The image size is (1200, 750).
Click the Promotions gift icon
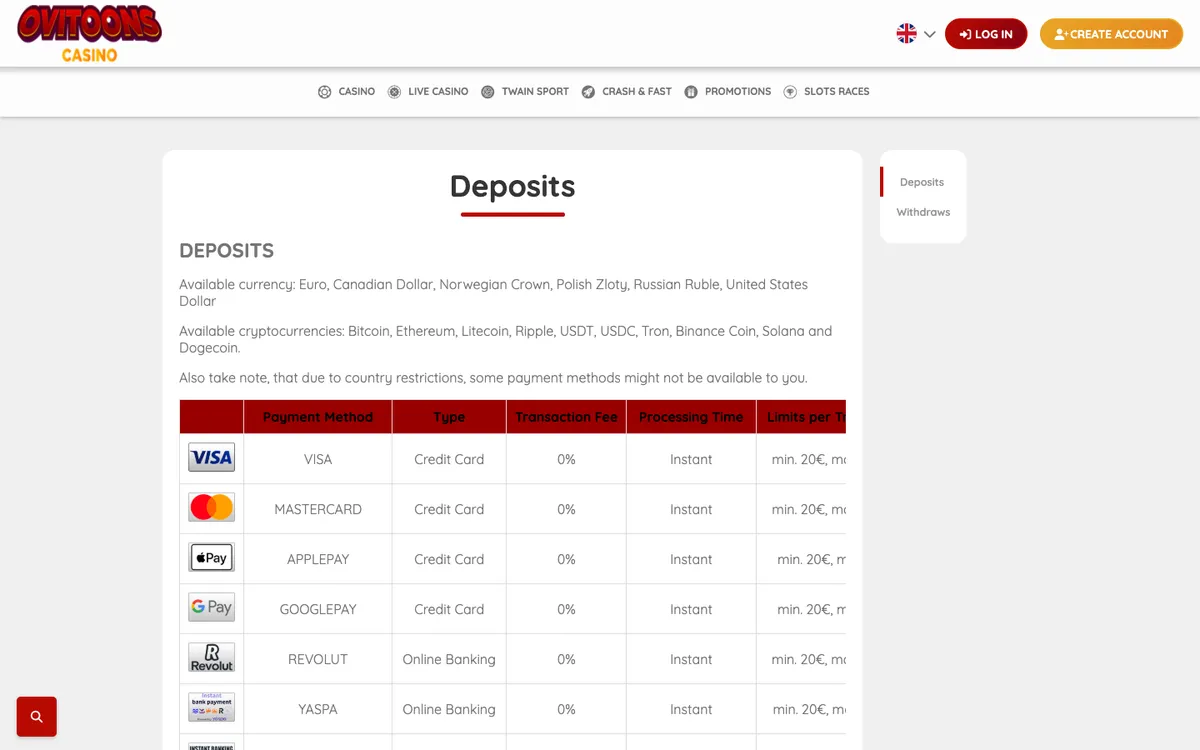[691, 92]
